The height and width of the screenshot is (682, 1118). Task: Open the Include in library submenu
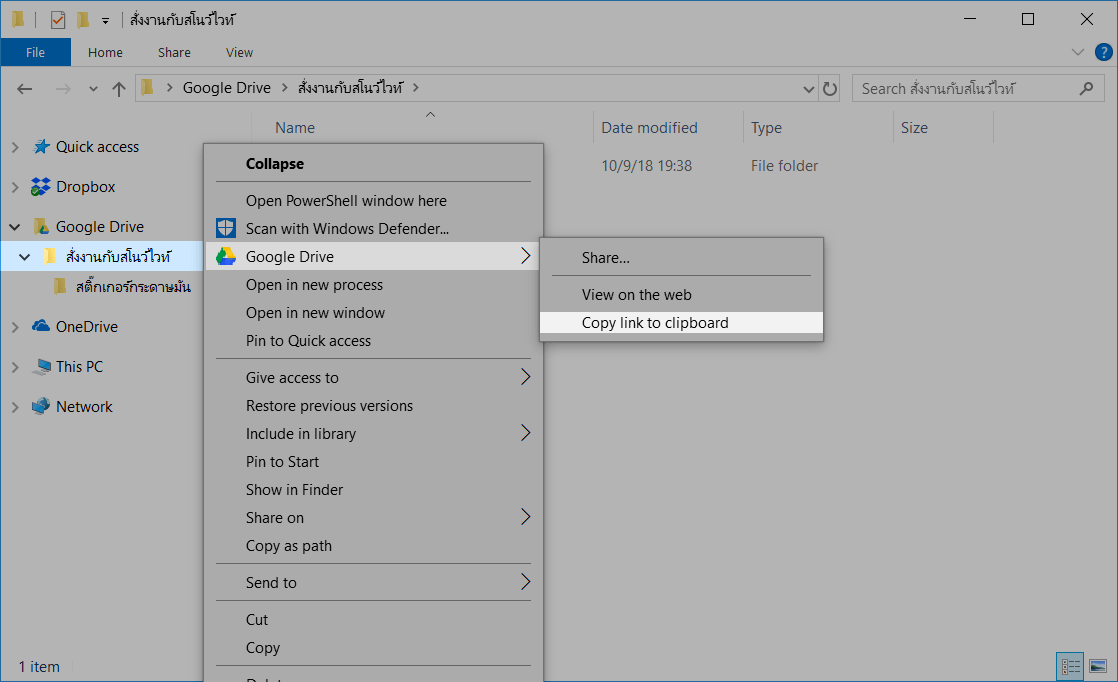point(373,433)
